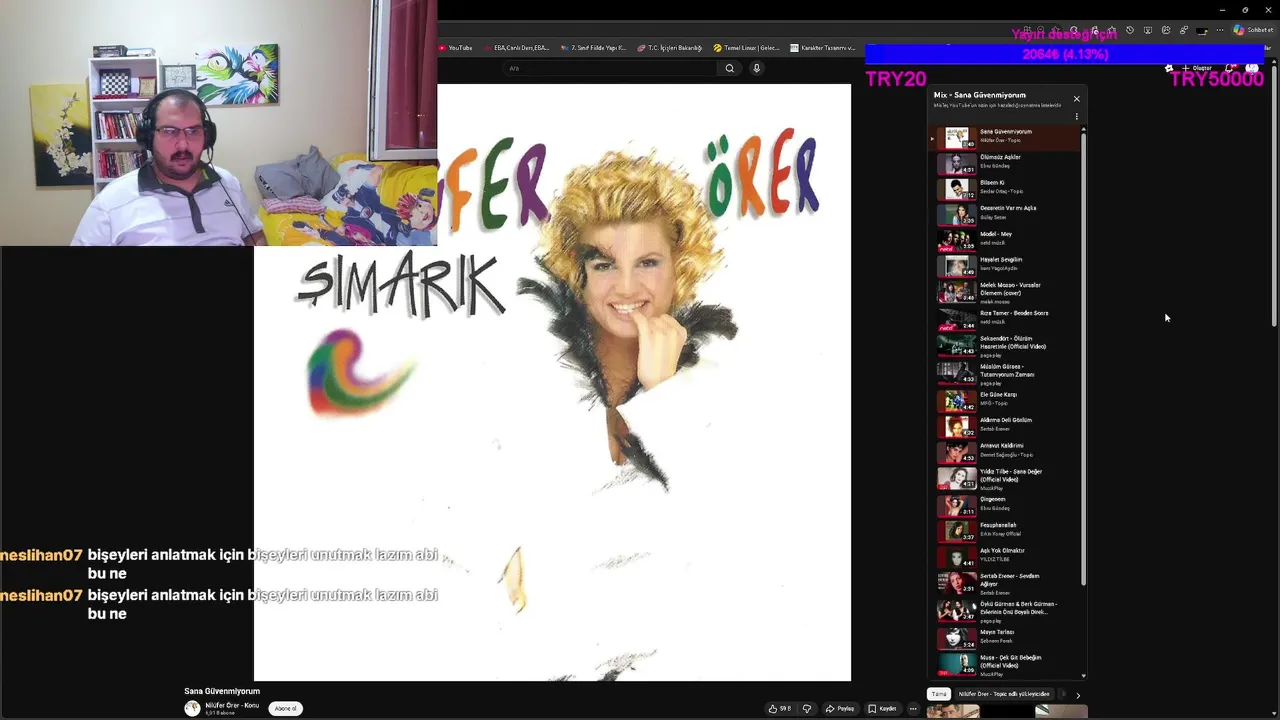Select Musa - Çek Git Bebeğim item
The image size is (1280, 720).
point(1005,664)
